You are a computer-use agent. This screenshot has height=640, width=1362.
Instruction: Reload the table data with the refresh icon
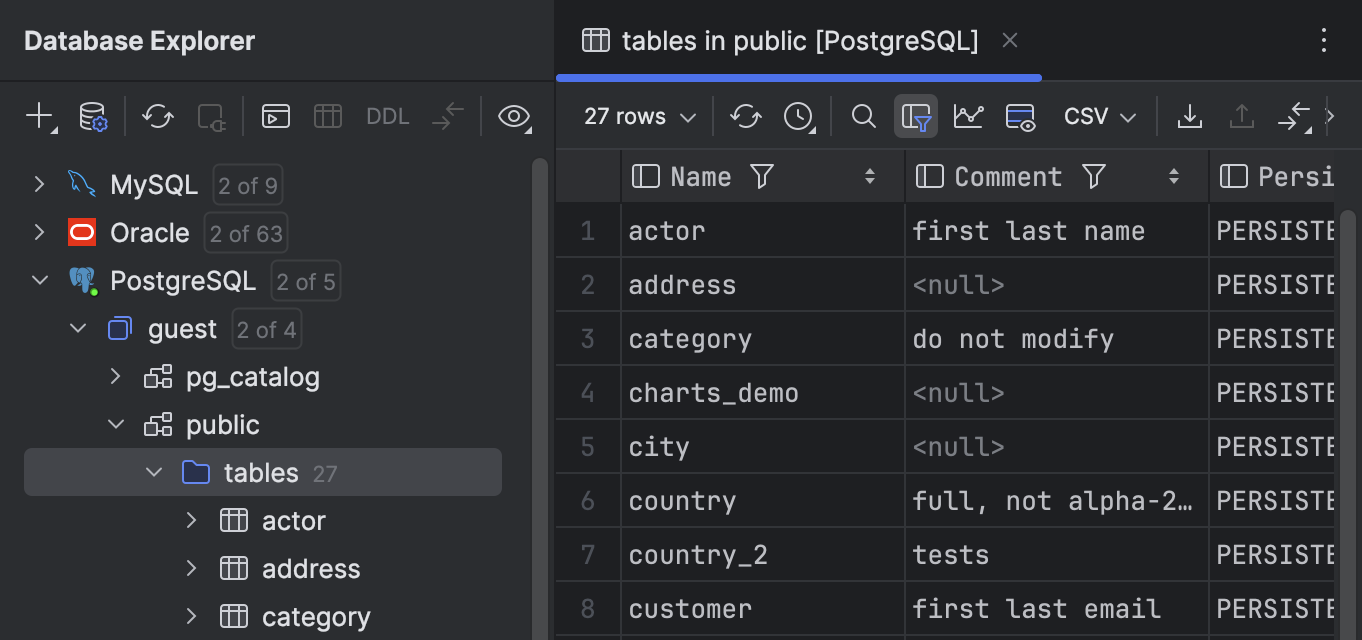click(x=745, y=116)
